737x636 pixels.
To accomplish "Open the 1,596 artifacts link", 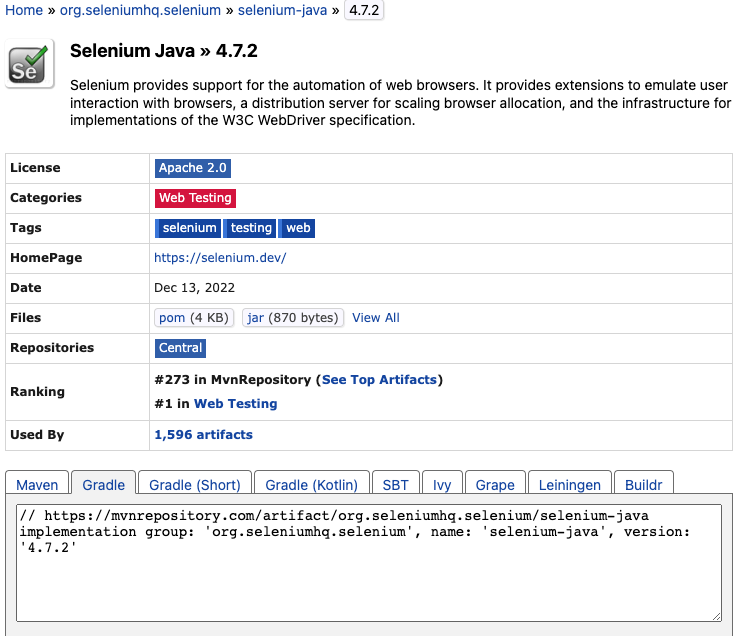I will click(x=203, y=435).
